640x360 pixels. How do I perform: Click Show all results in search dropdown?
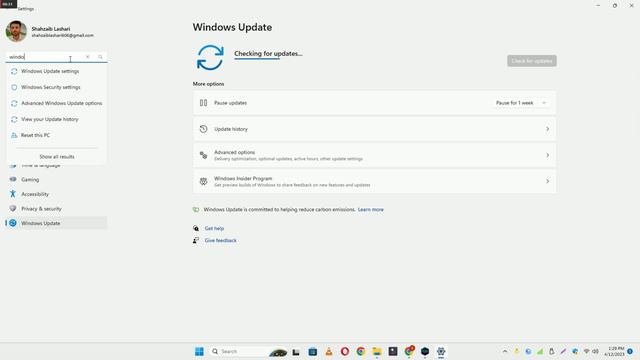tap(57, 157)
